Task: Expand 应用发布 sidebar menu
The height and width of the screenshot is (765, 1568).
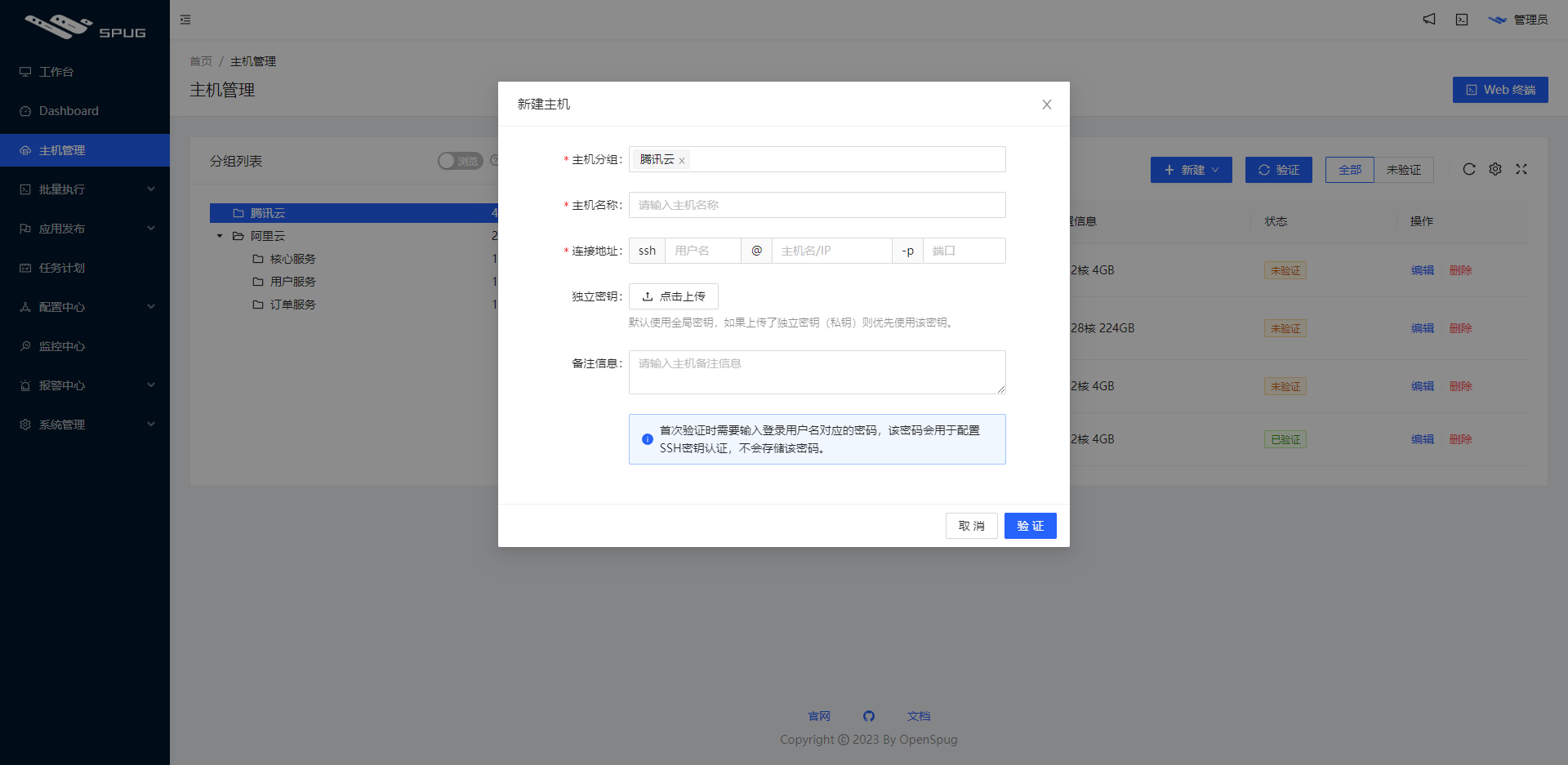Action: [x=85, y=229]
